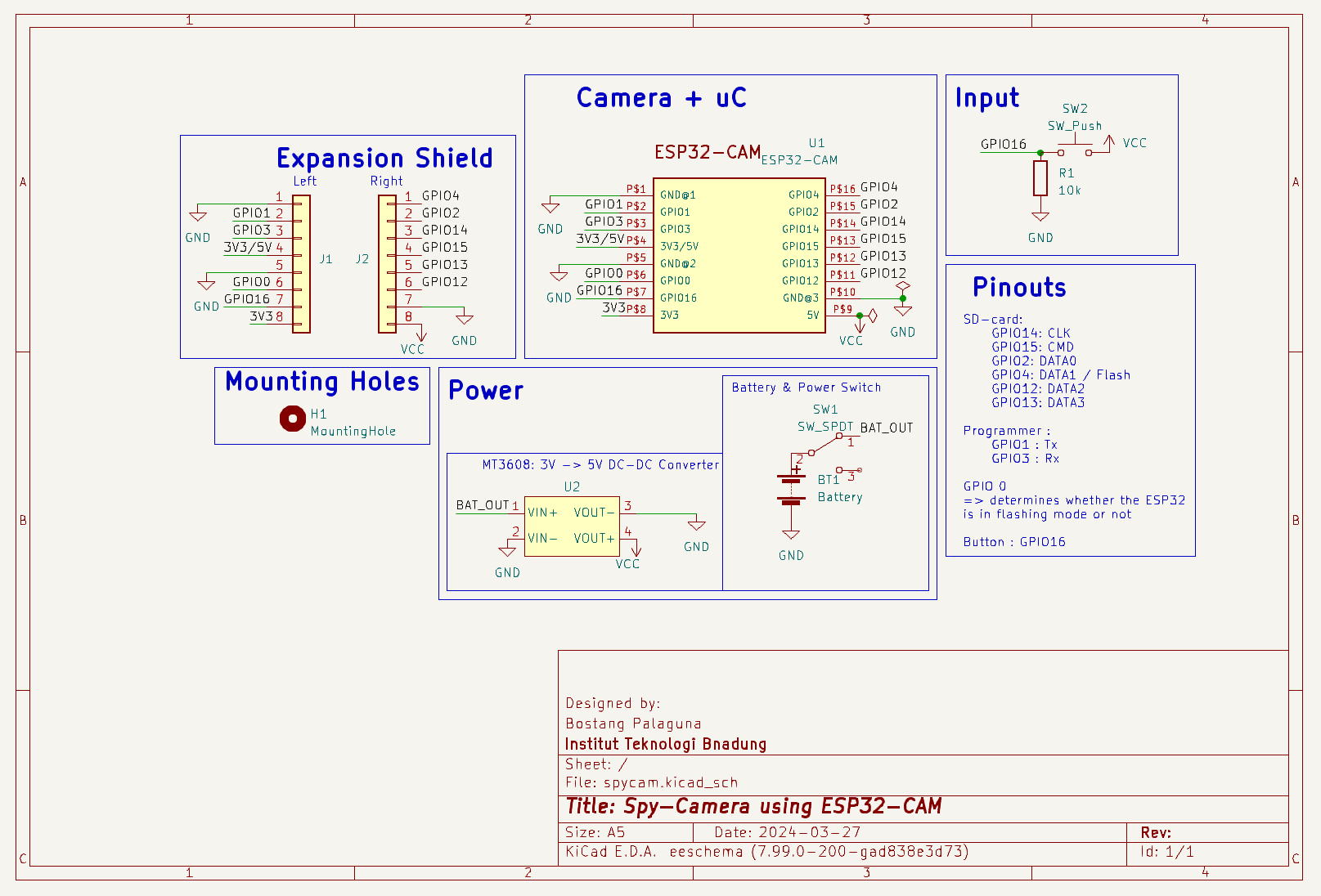The height and width of the screenshot is (896, 1321).
Task: Click the GND symbol below the battery
Action: 791,535
